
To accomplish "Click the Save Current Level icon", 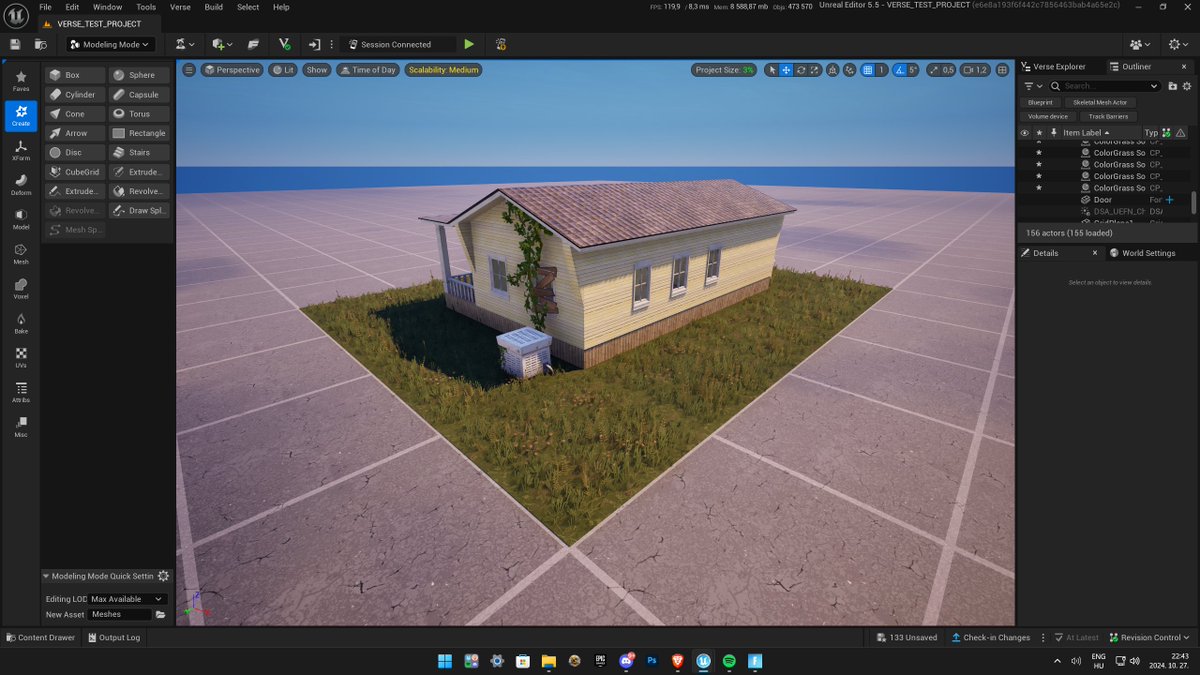I will pyautogui.click(x=13, y=44).
